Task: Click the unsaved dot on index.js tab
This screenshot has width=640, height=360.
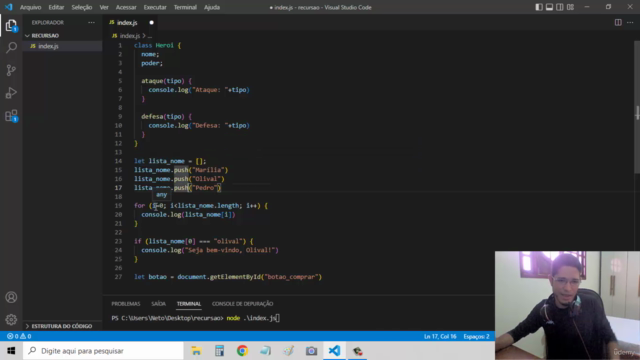Action: click(151, 22)
